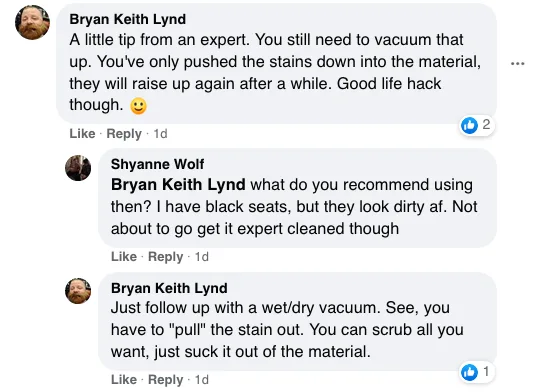Open Shyanne Wolf's name link
Image resolution: width=543 pixels, height=392 pixels.
coord(158,164)
